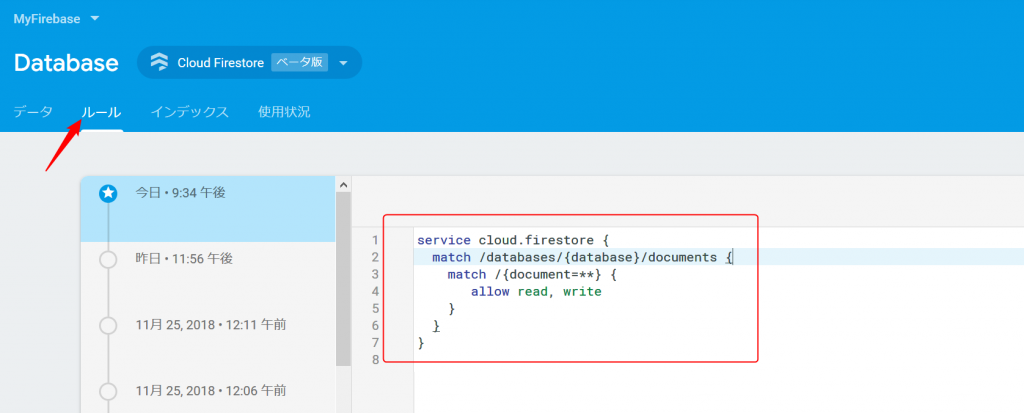Click the history list scrollbar thumb
1024x413 pixels.
(343, 279)
